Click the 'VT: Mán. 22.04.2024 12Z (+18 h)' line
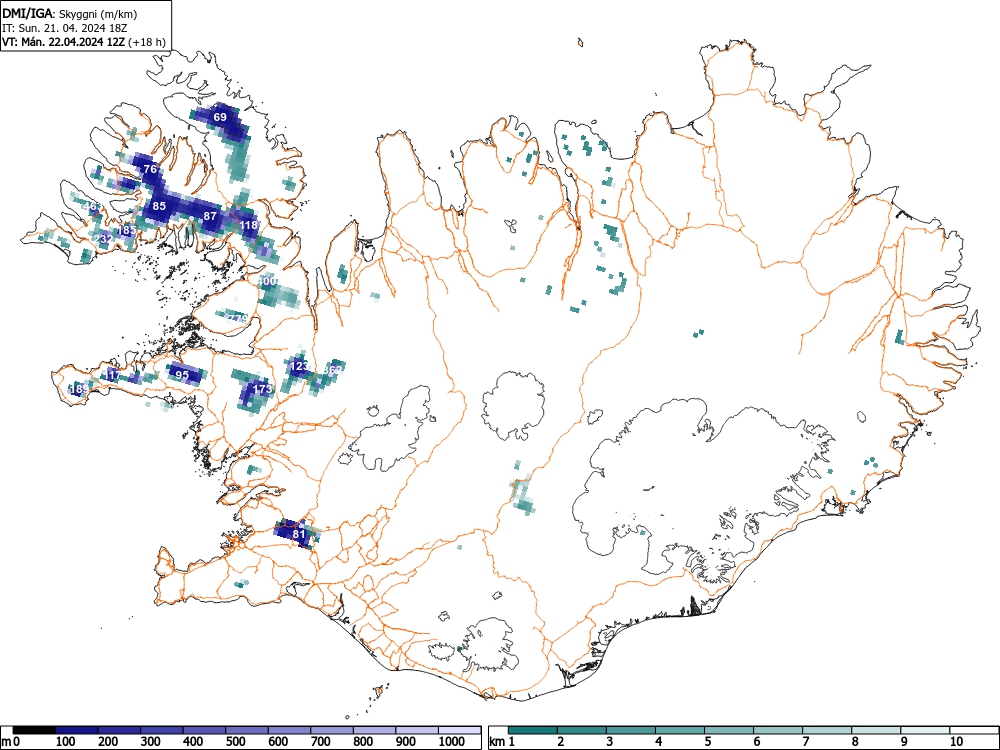The height and width of the screenshot is (750, 1000). click(x=84, y=42)
